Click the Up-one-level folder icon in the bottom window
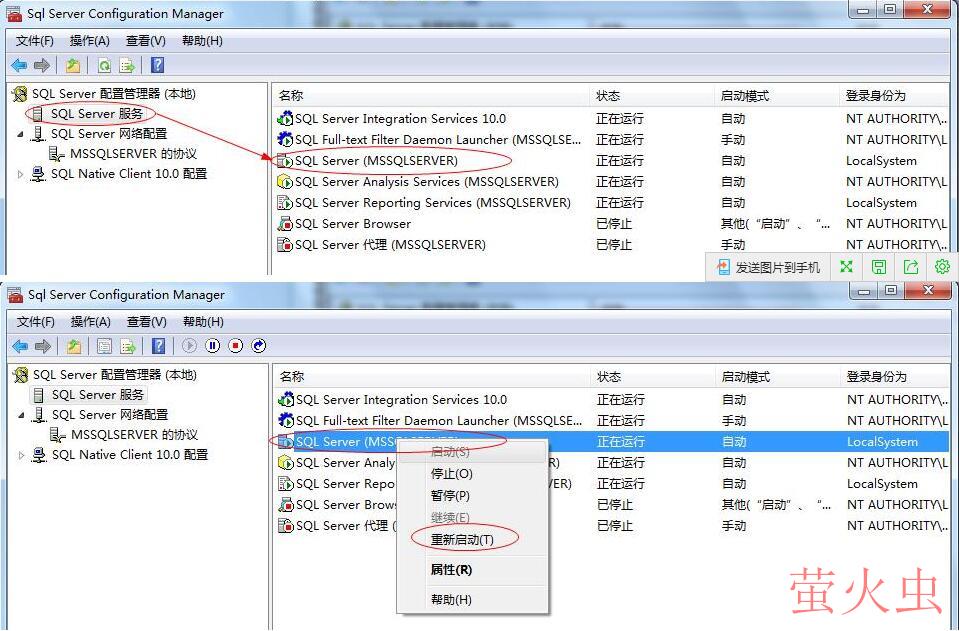The width and height of the screenshot is (959, 631). pos(74,346)
